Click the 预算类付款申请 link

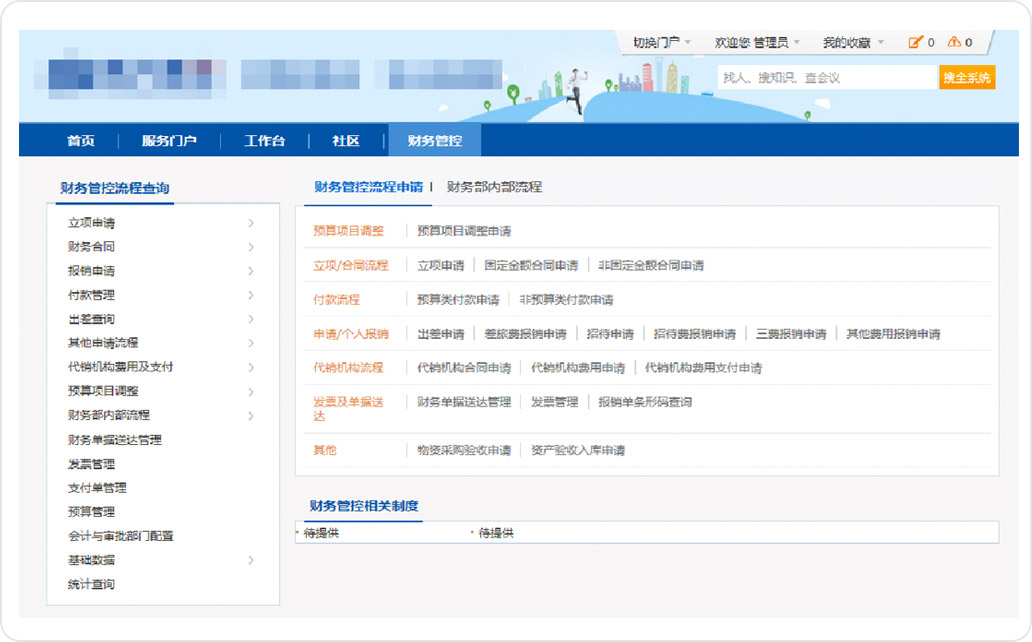[x=458, y=300]
